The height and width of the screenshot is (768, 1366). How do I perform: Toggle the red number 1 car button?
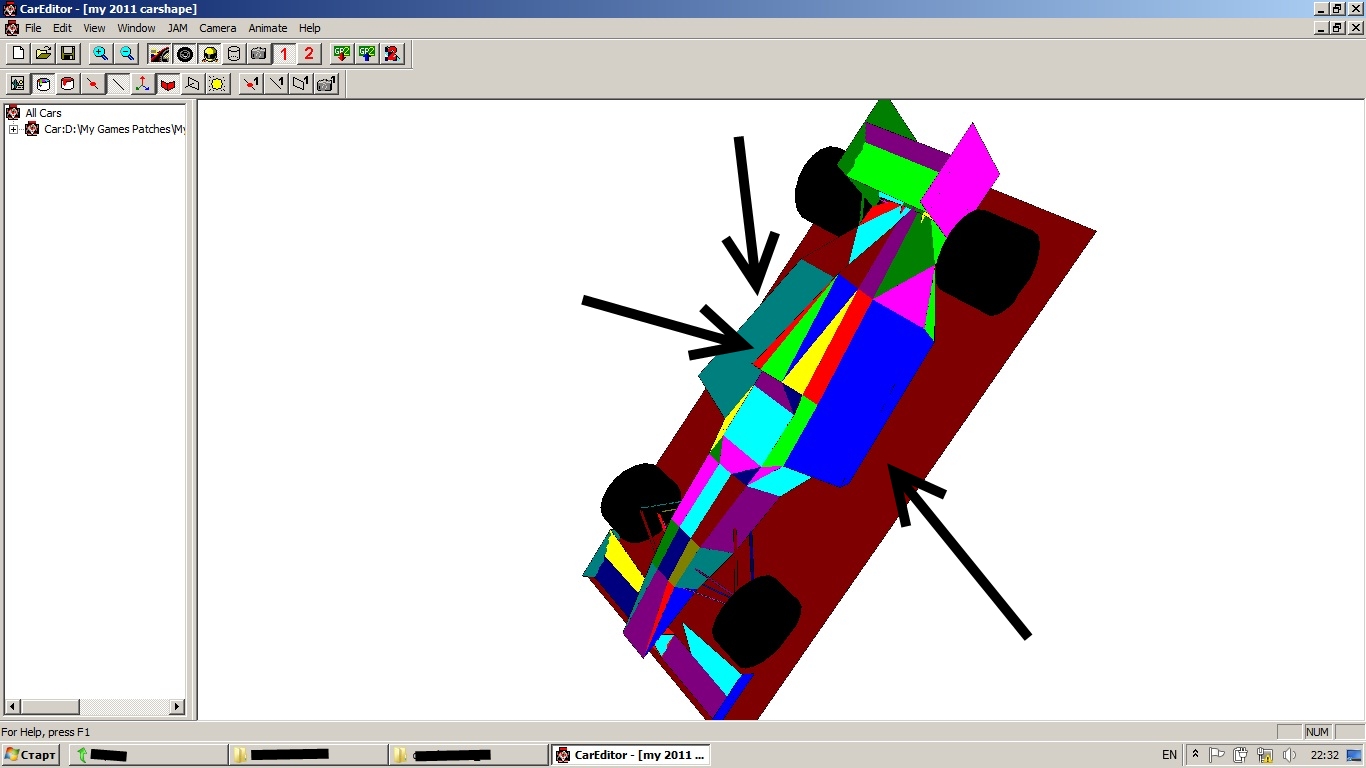284,54
